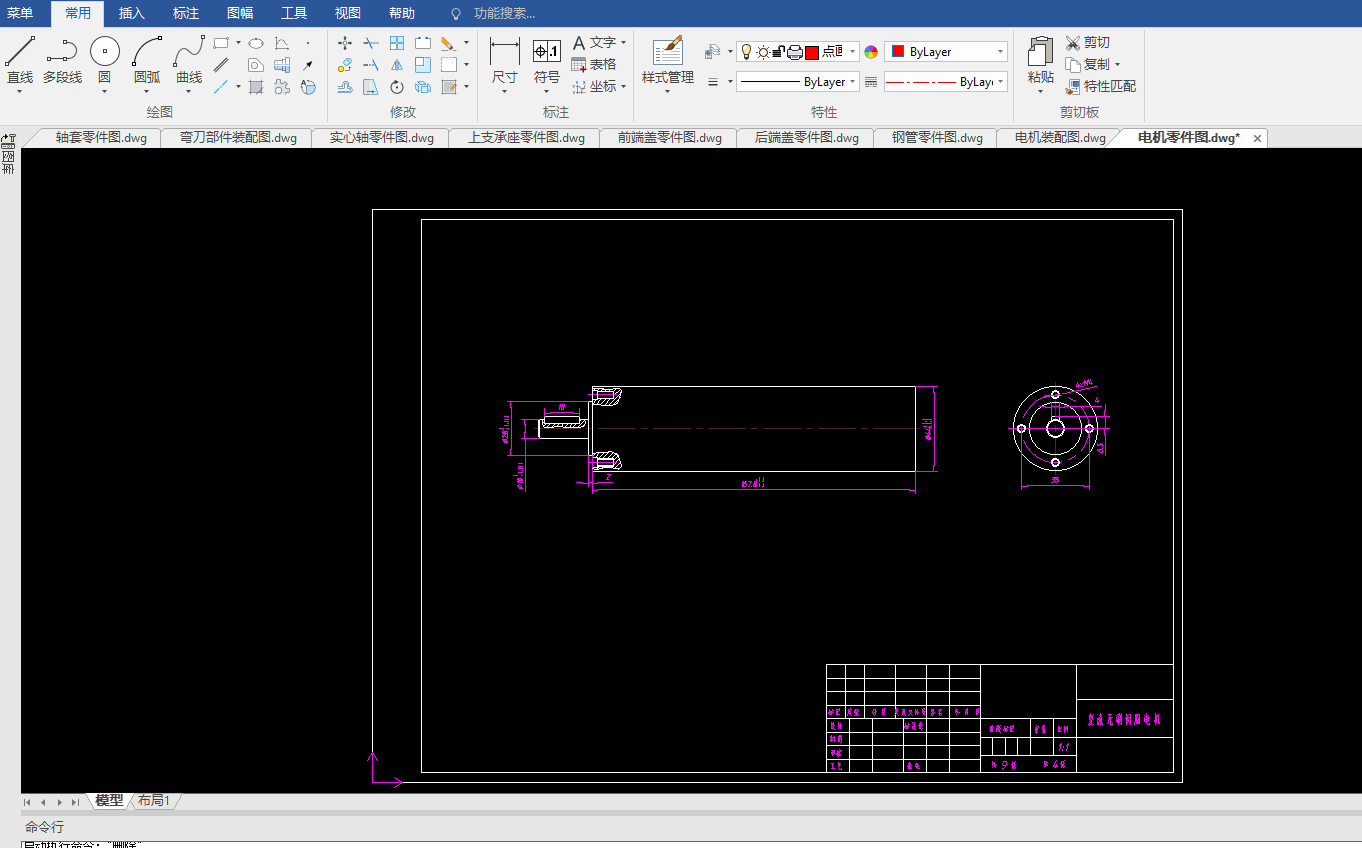This screenshot has width=1362, height=848.
Task: Toggle the layer lightbulb on/off icon
Action: (x=746, y=52)
